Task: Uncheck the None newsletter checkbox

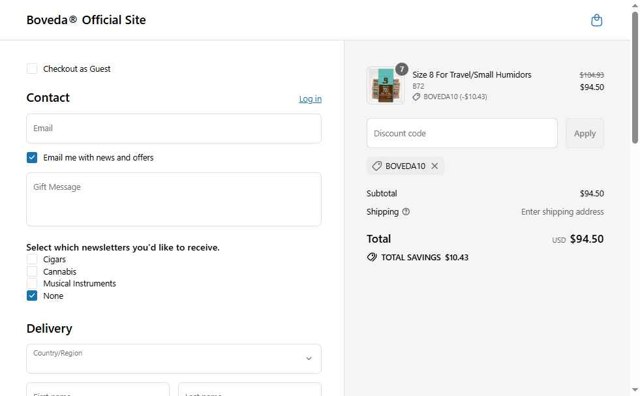Action: (32, 296)
